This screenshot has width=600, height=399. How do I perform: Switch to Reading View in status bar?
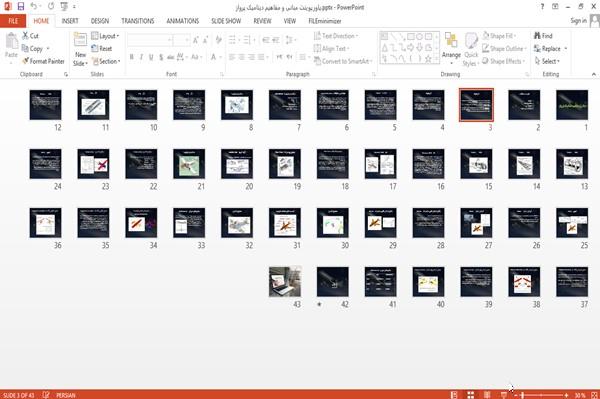click(487, 395)
